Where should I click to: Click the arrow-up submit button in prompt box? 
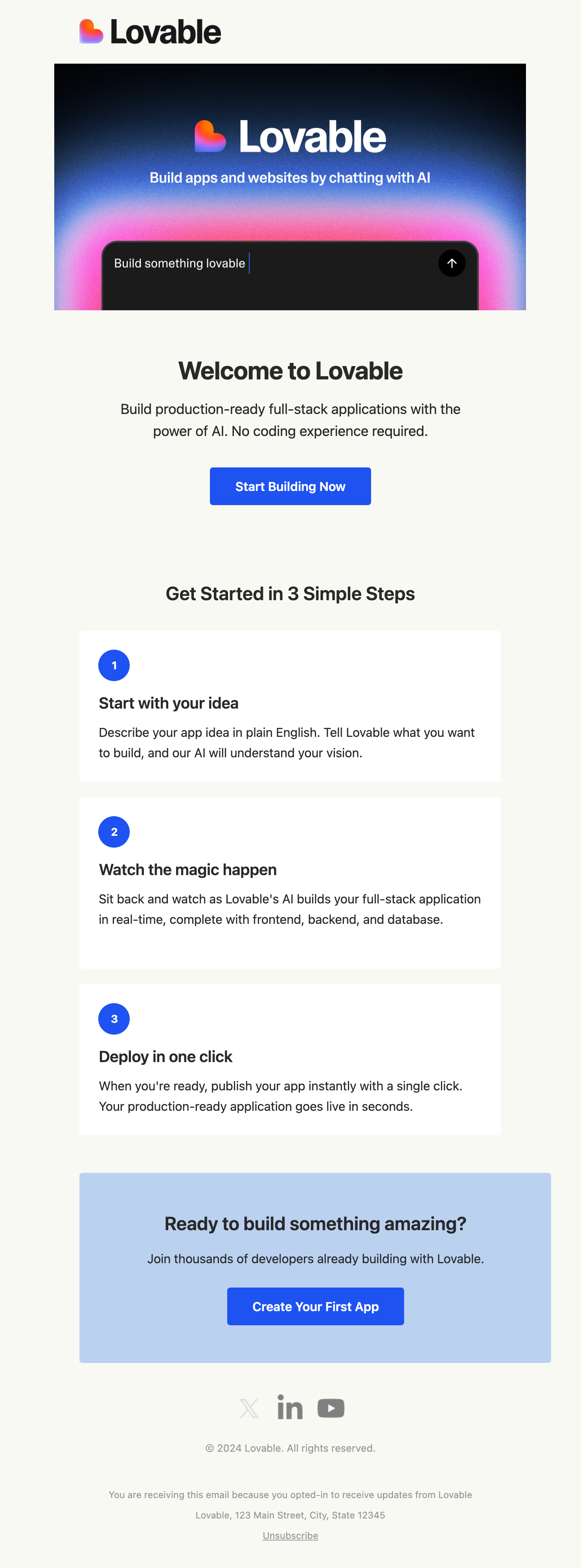(x=451, y=264)
